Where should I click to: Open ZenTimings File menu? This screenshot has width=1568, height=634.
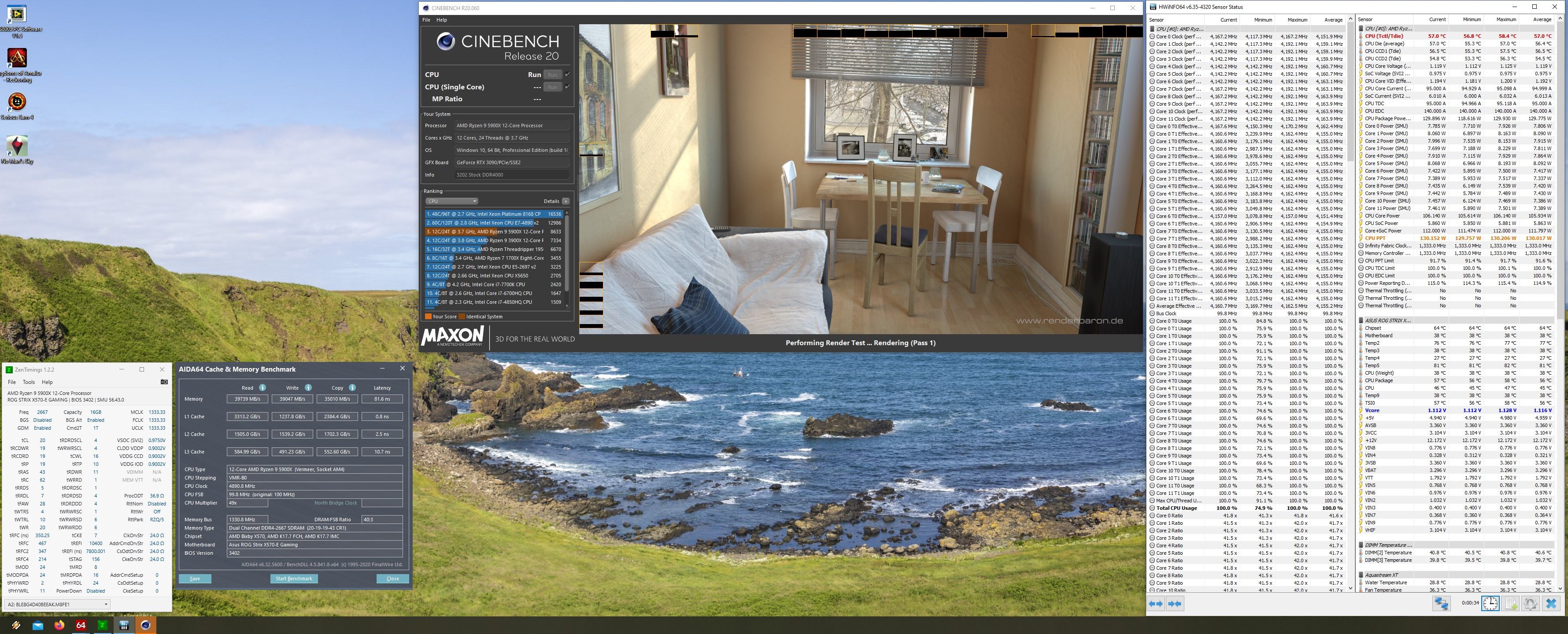coord(11,382)
